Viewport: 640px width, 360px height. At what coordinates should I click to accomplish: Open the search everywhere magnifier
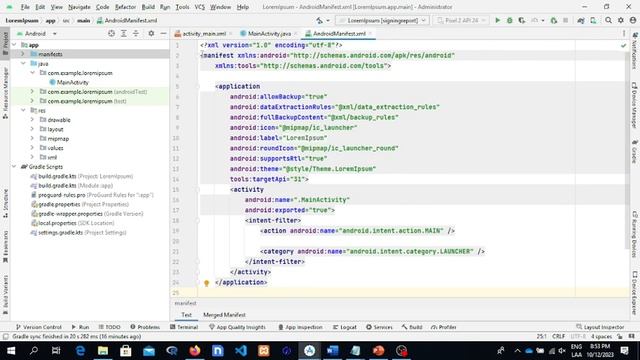(608, 20)
